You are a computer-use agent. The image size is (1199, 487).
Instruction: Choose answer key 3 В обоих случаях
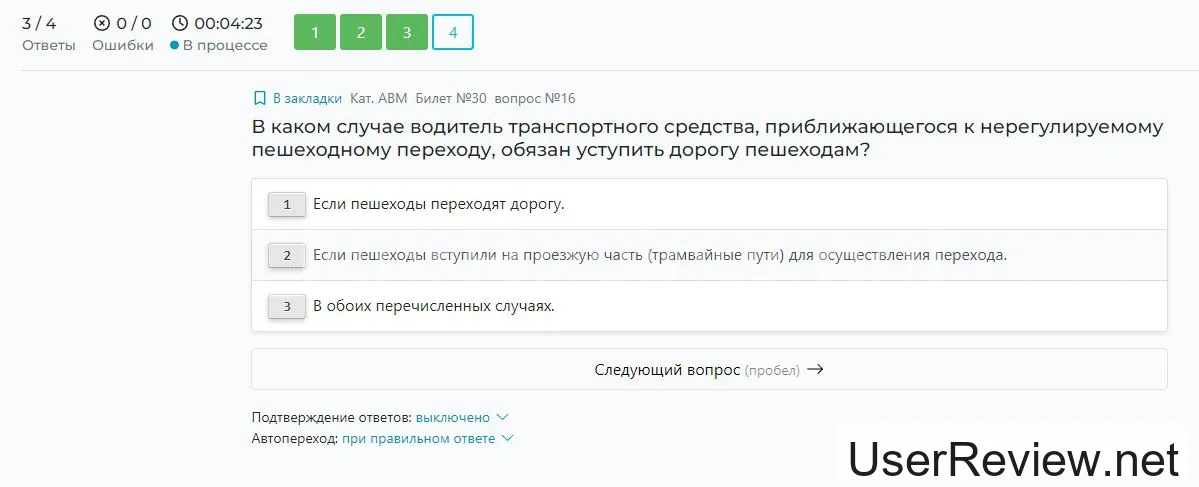coord(287,307)
